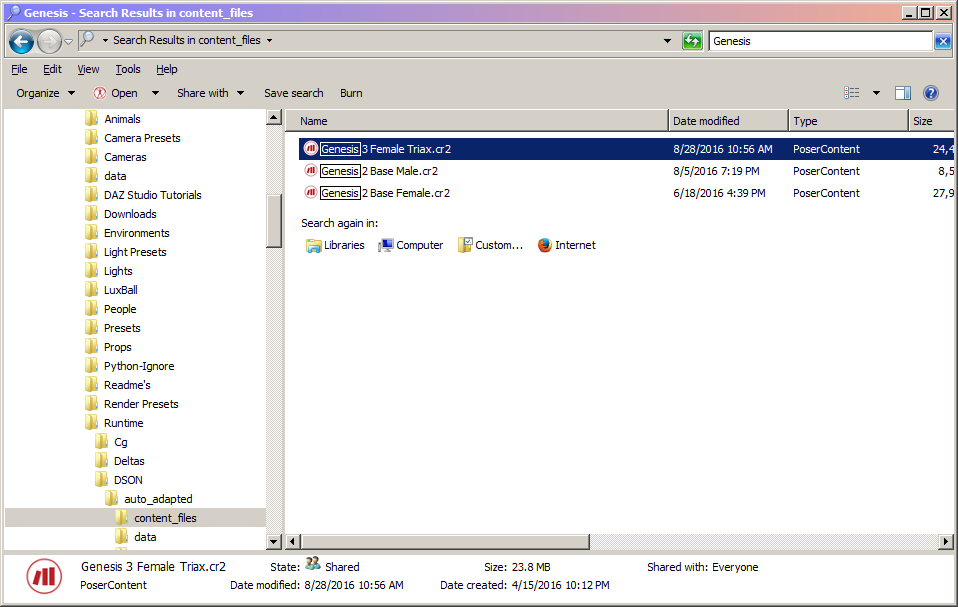958x607 pixels.
Task: Search again in Custom location
Action: 491,245
